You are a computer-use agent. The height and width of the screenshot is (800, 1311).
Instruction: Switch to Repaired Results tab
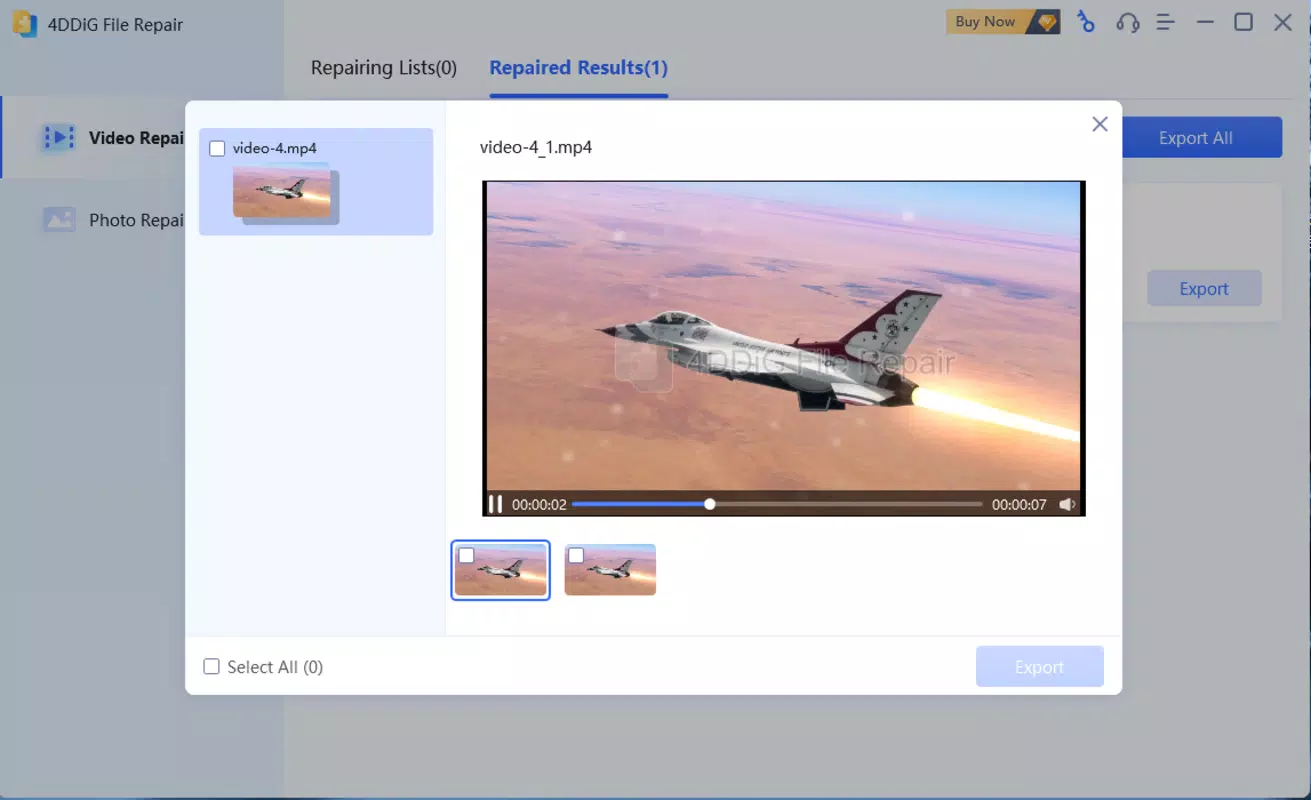[578, 68]
